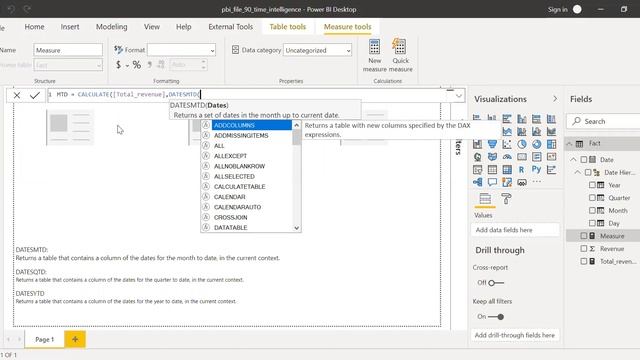
Task: Select the KPI visual
Action: point(551,157)
